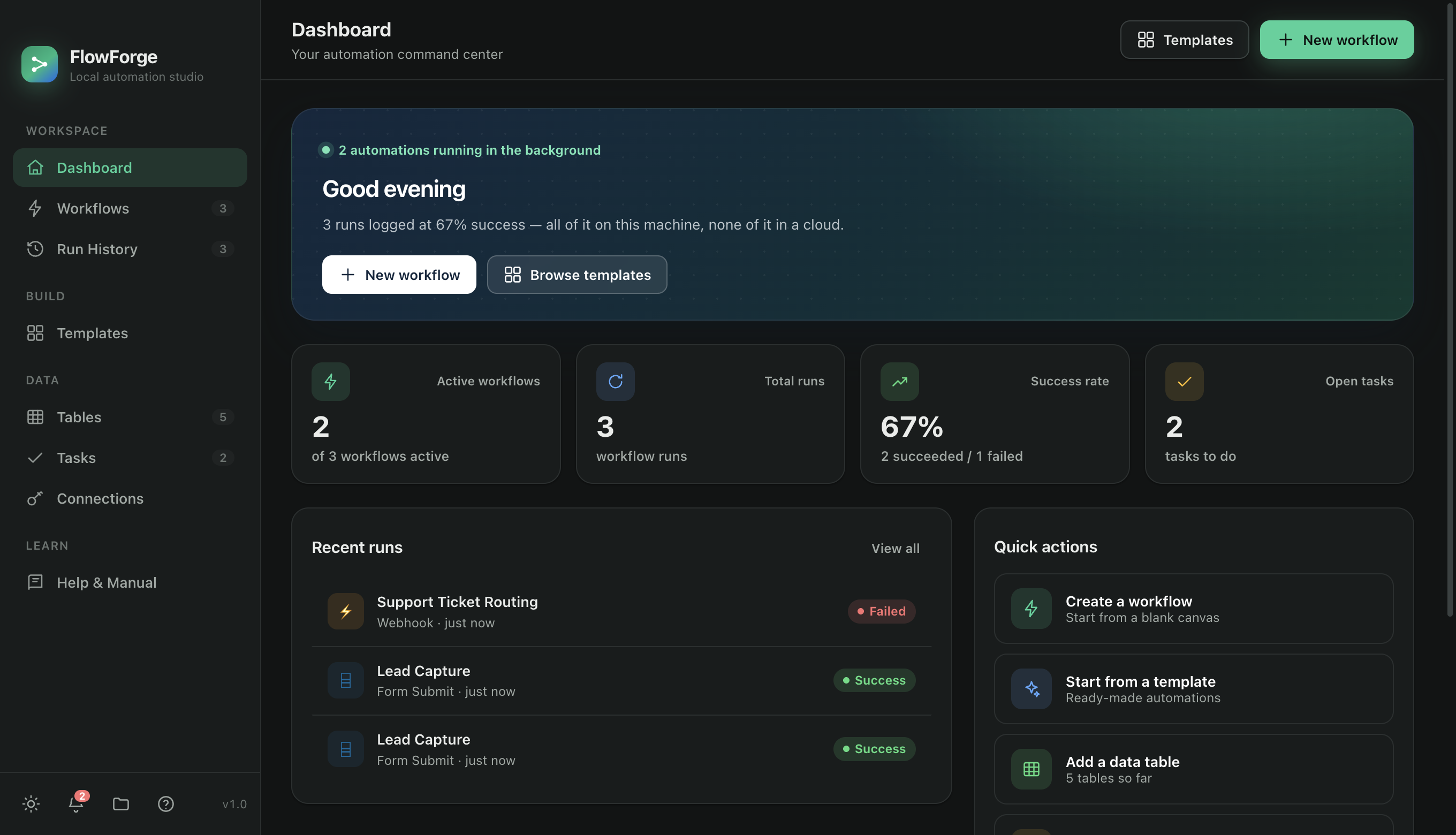The width and height of the screenshot is (1456, 835).
Task: Click the Workflows count badge 3
Action: point(223,208)
